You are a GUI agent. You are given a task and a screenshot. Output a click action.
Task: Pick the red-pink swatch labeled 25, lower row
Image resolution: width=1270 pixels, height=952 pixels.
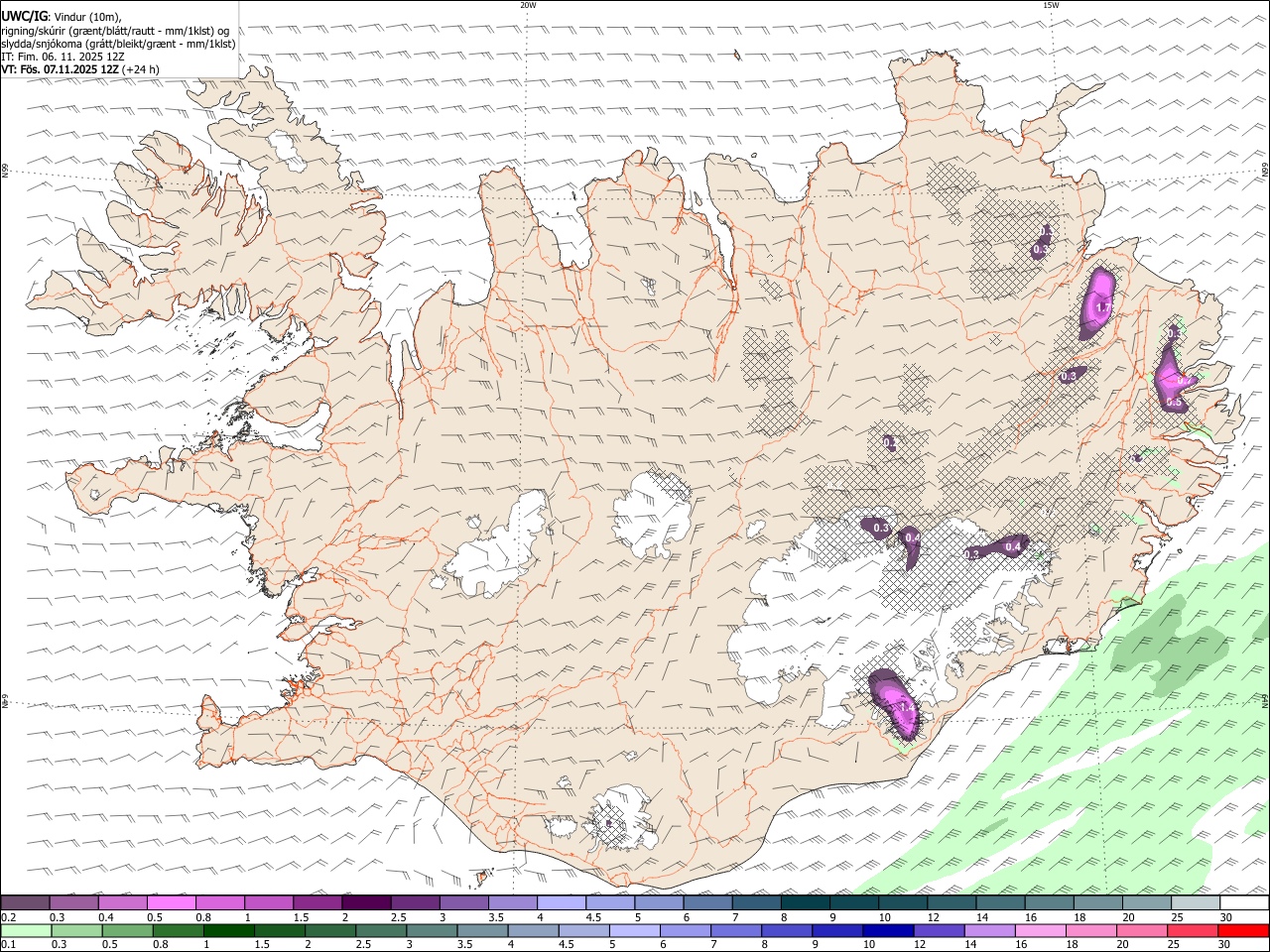[x=1192, y=931]
